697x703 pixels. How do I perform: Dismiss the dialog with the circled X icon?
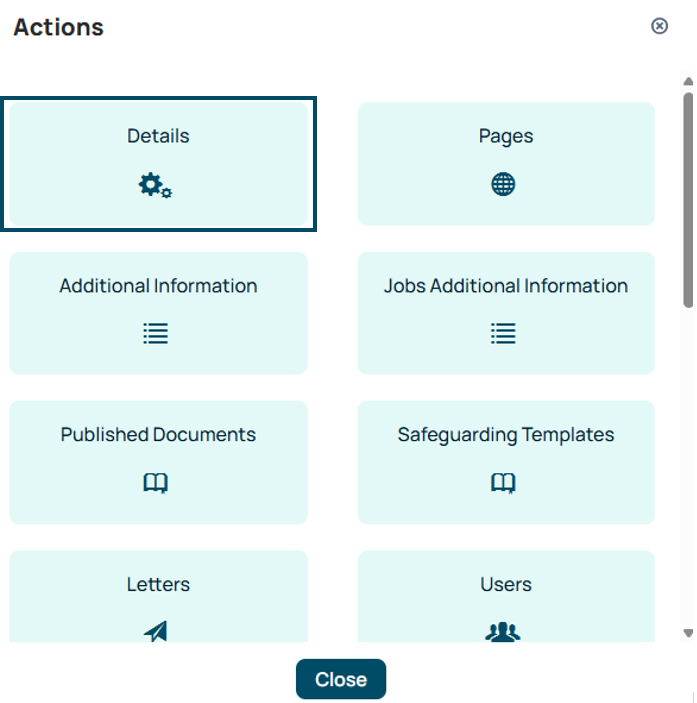pyautogui.click(x=659, y=26)
